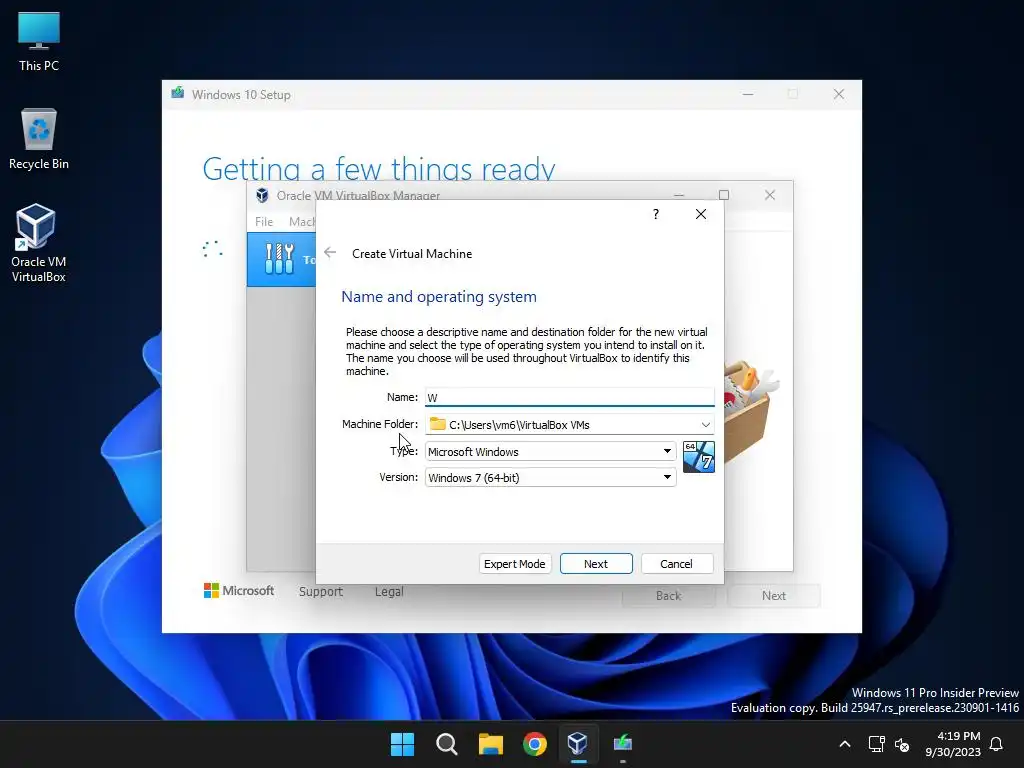Close the Create Virtual Machine dialog
The height and width of the screenshot is (768, 1024).
pyautogui.click(x=701, y=214)
